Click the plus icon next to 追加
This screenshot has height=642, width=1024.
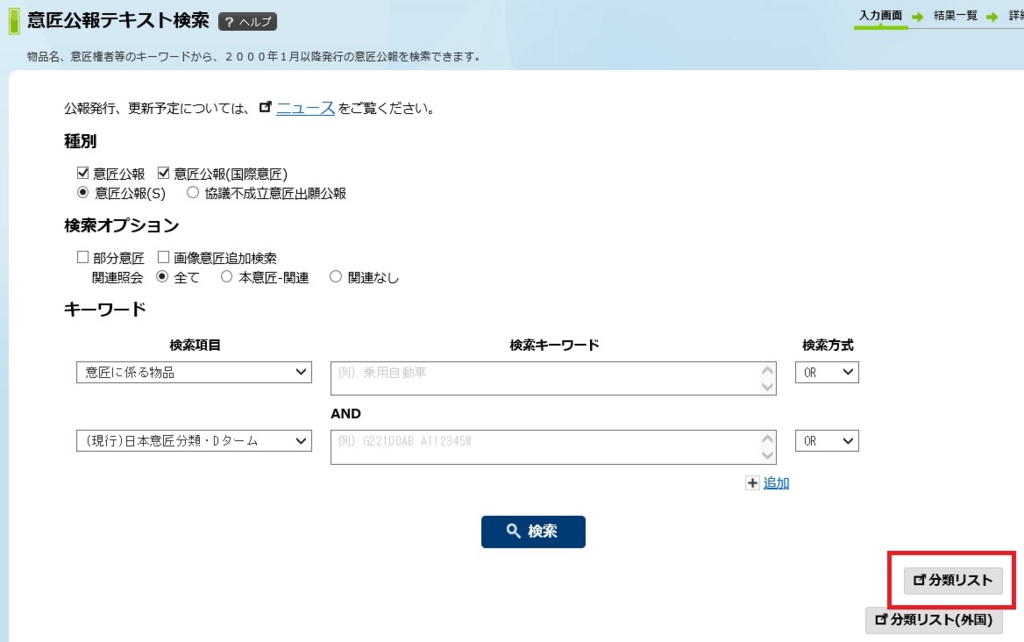click(x=752, y=483)
